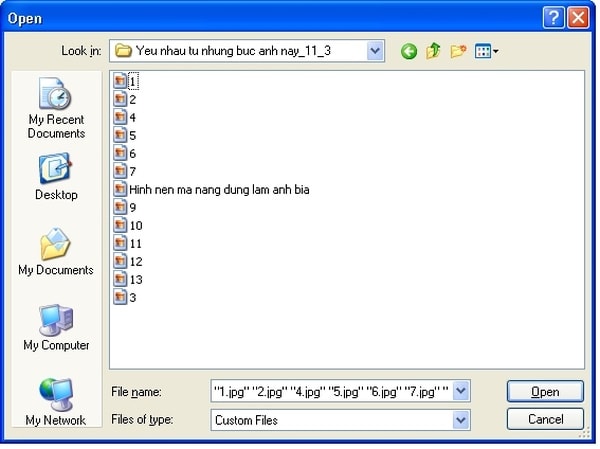
Task: Click the image icon of file 13
Action: tap(120, 279)
